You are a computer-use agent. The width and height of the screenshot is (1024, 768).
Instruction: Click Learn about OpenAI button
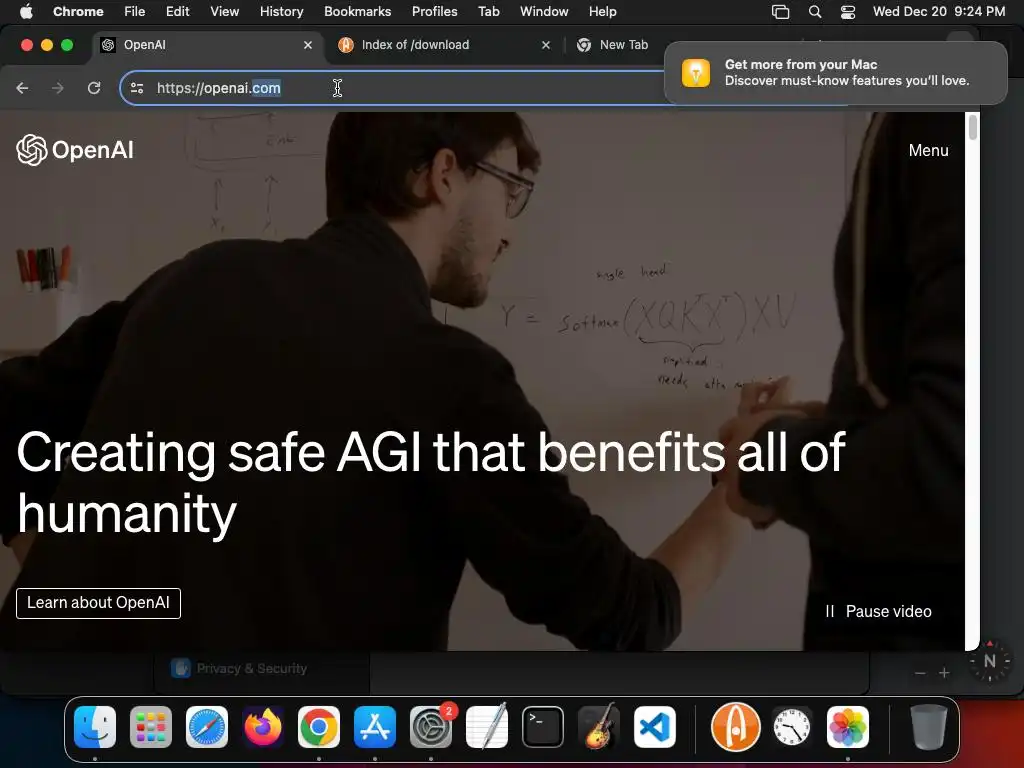point(99,603)
